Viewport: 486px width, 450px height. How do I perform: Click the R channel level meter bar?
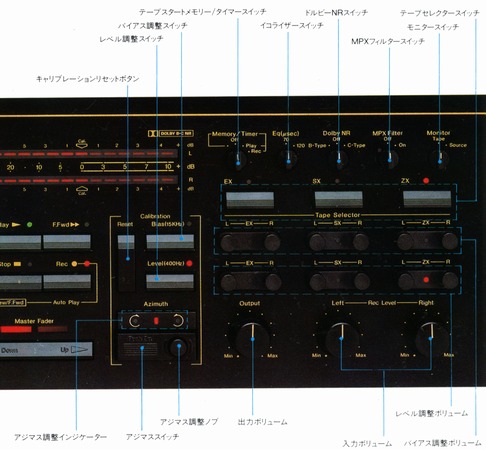click(88, 180)
